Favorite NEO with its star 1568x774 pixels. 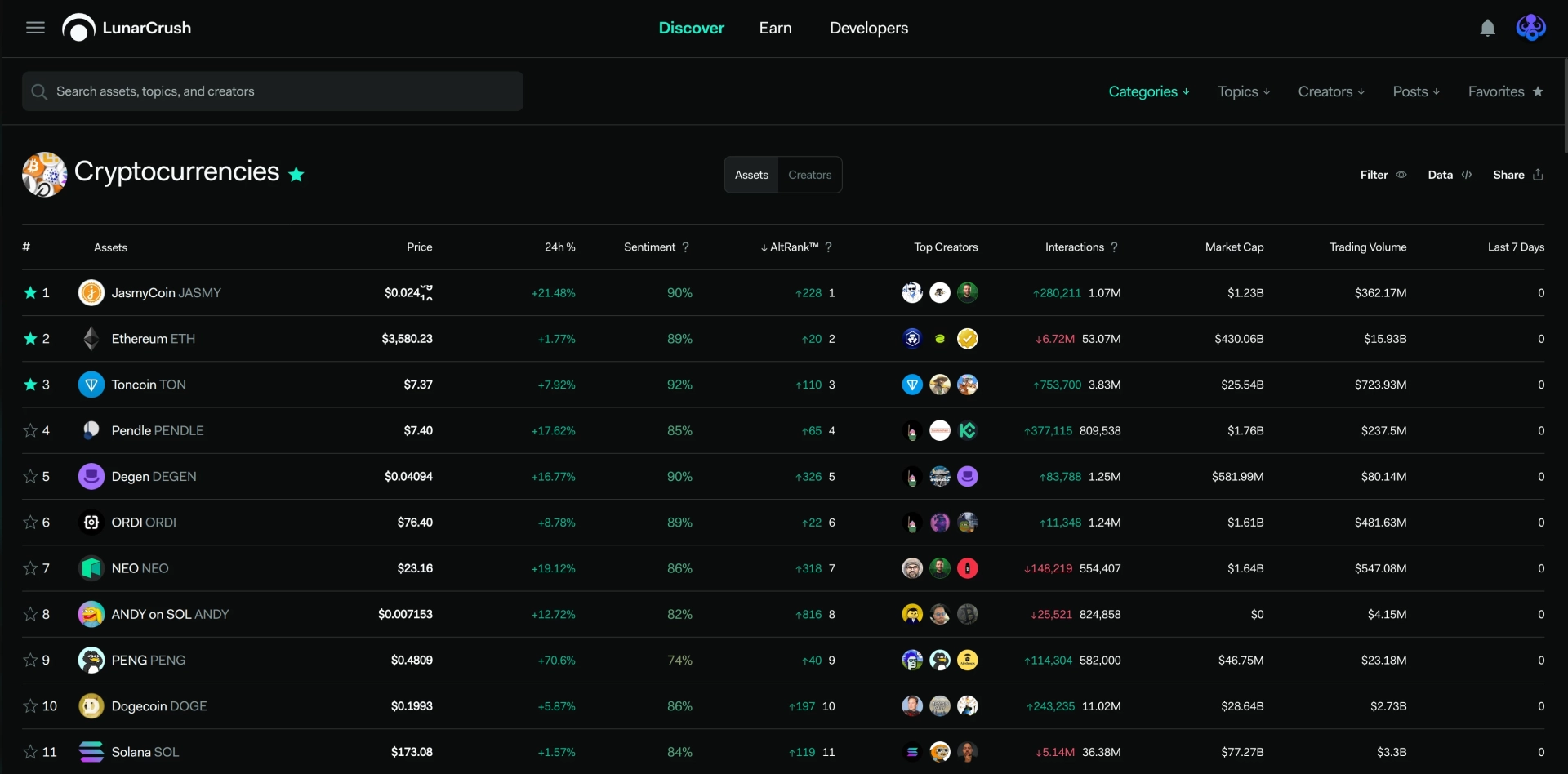tap(30, 568)
